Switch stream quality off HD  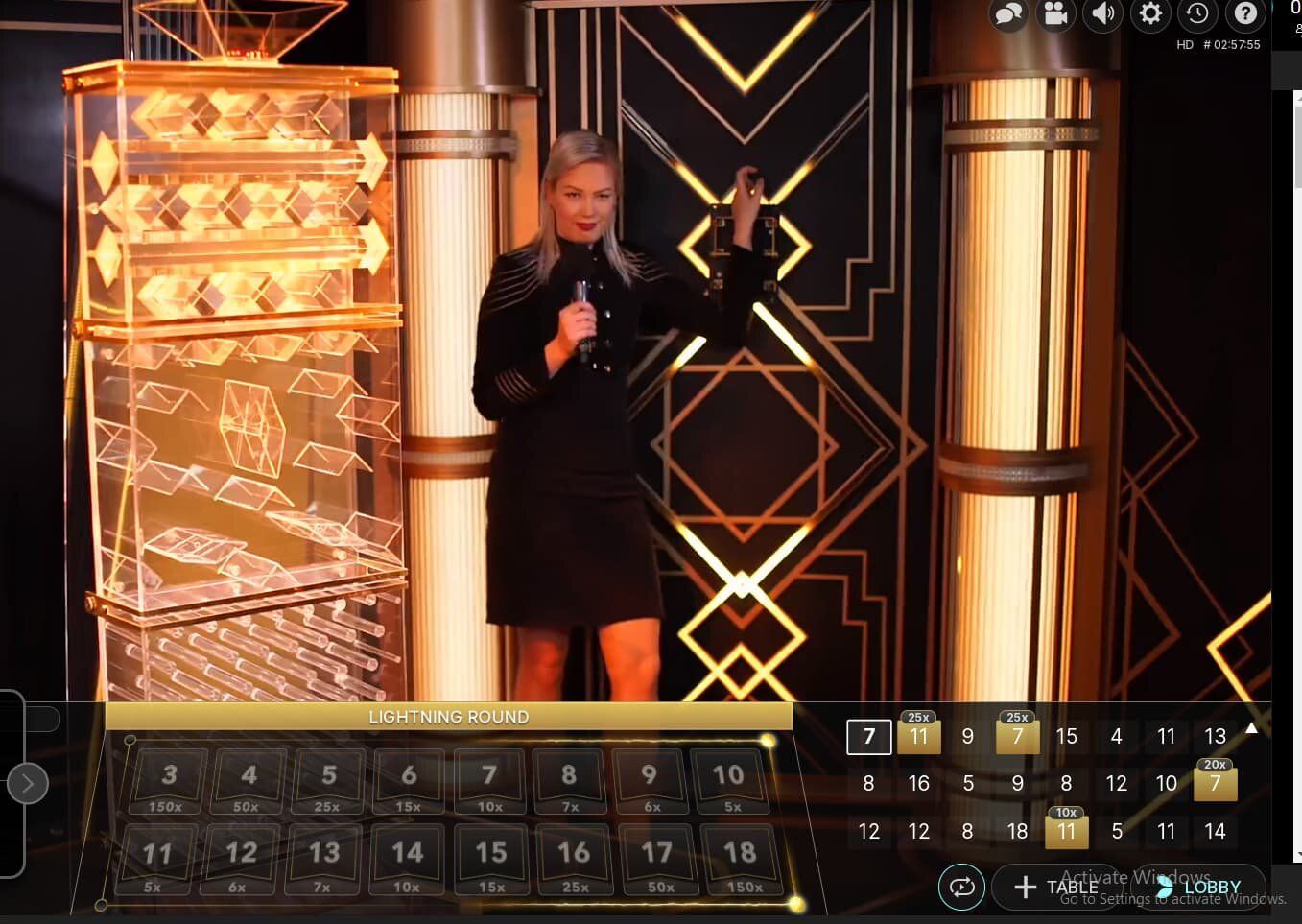(1183, 44)
